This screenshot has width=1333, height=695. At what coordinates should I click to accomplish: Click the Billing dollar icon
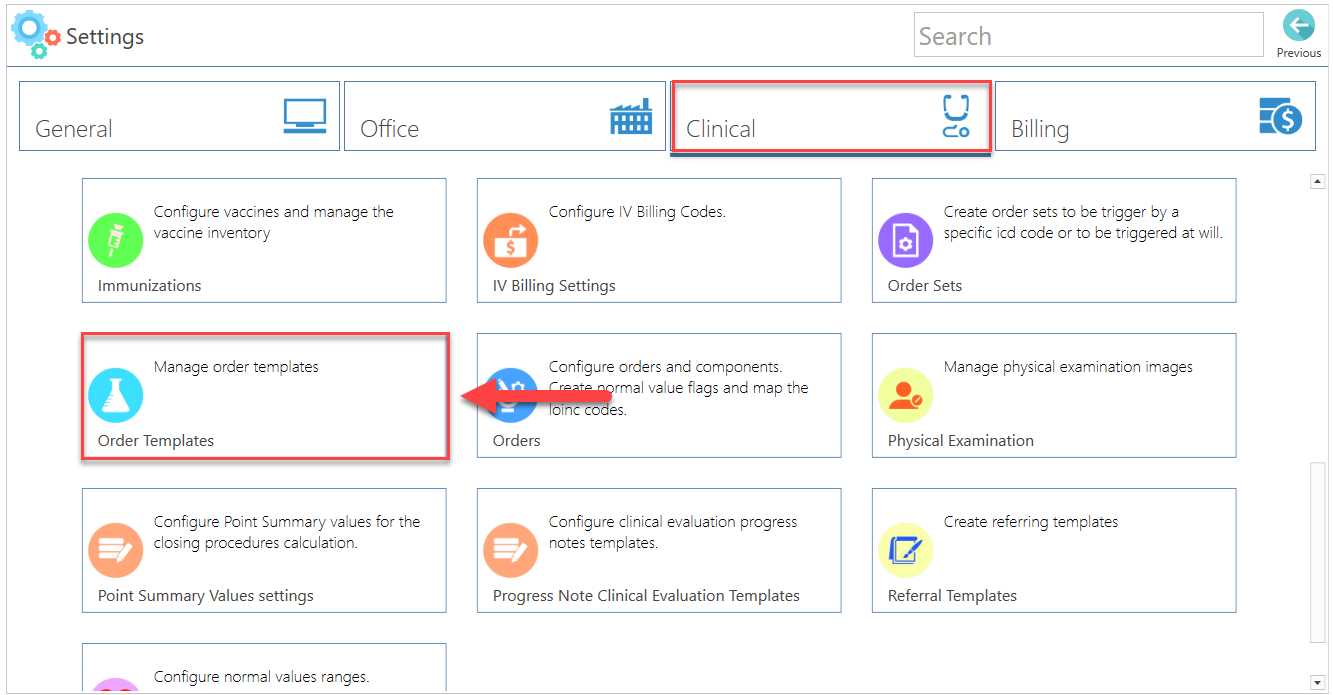point(1280,117)
